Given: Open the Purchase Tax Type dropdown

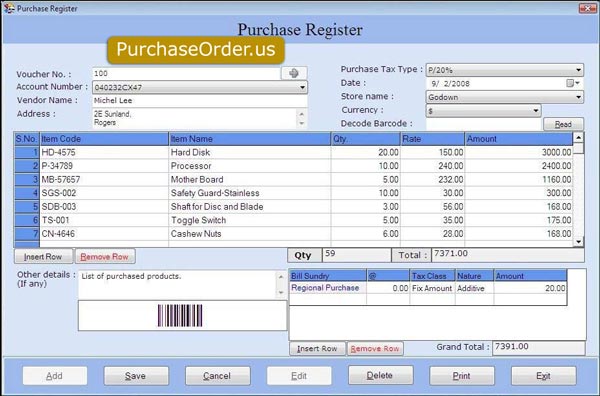Looking at the screenshot, I should 579,70.
